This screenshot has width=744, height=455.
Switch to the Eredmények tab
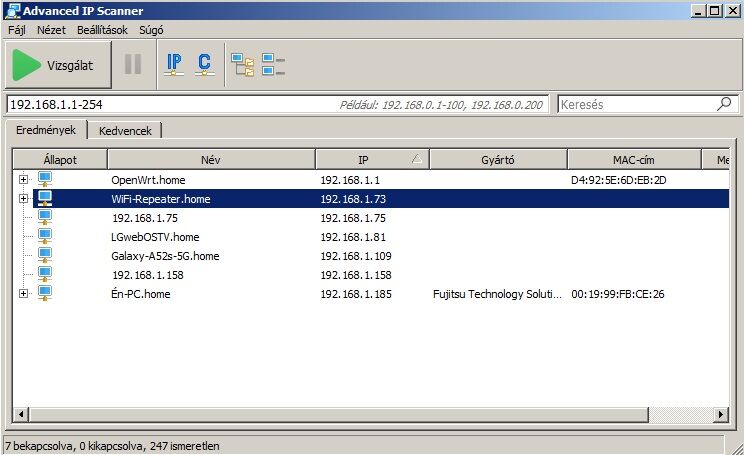[x=46, y=130]
